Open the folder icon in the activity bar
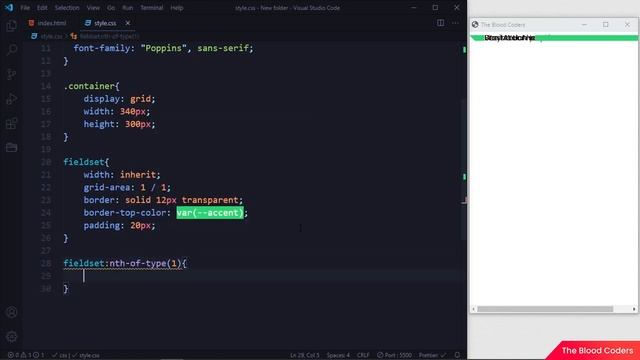 (x=11, y=147)
